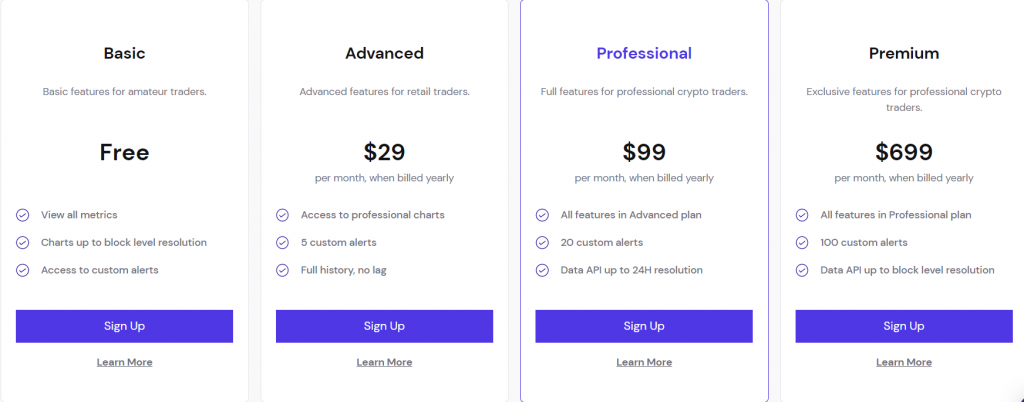Sign up for the Professional $99 plan
This screenshot has width=1024, height=402.
(644, 326)
